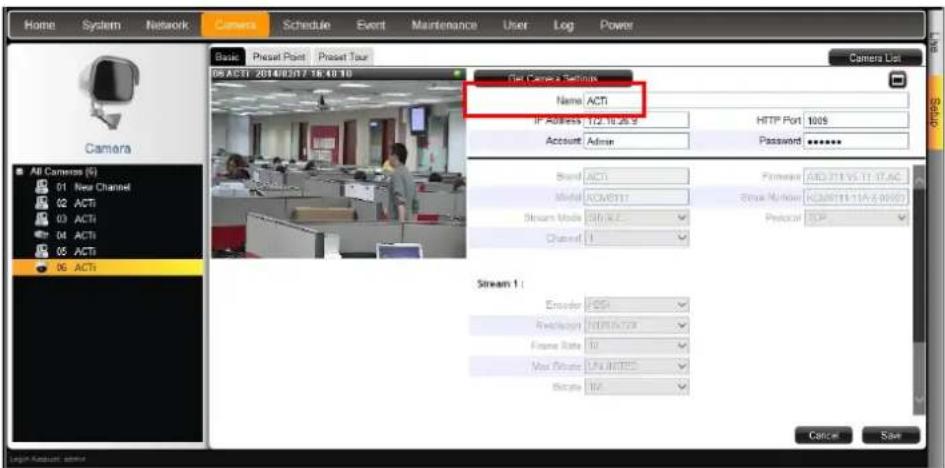Switch to the Preset Tour tab
The width and height of the screenshot is (945, 468).
tap(343, 57)
